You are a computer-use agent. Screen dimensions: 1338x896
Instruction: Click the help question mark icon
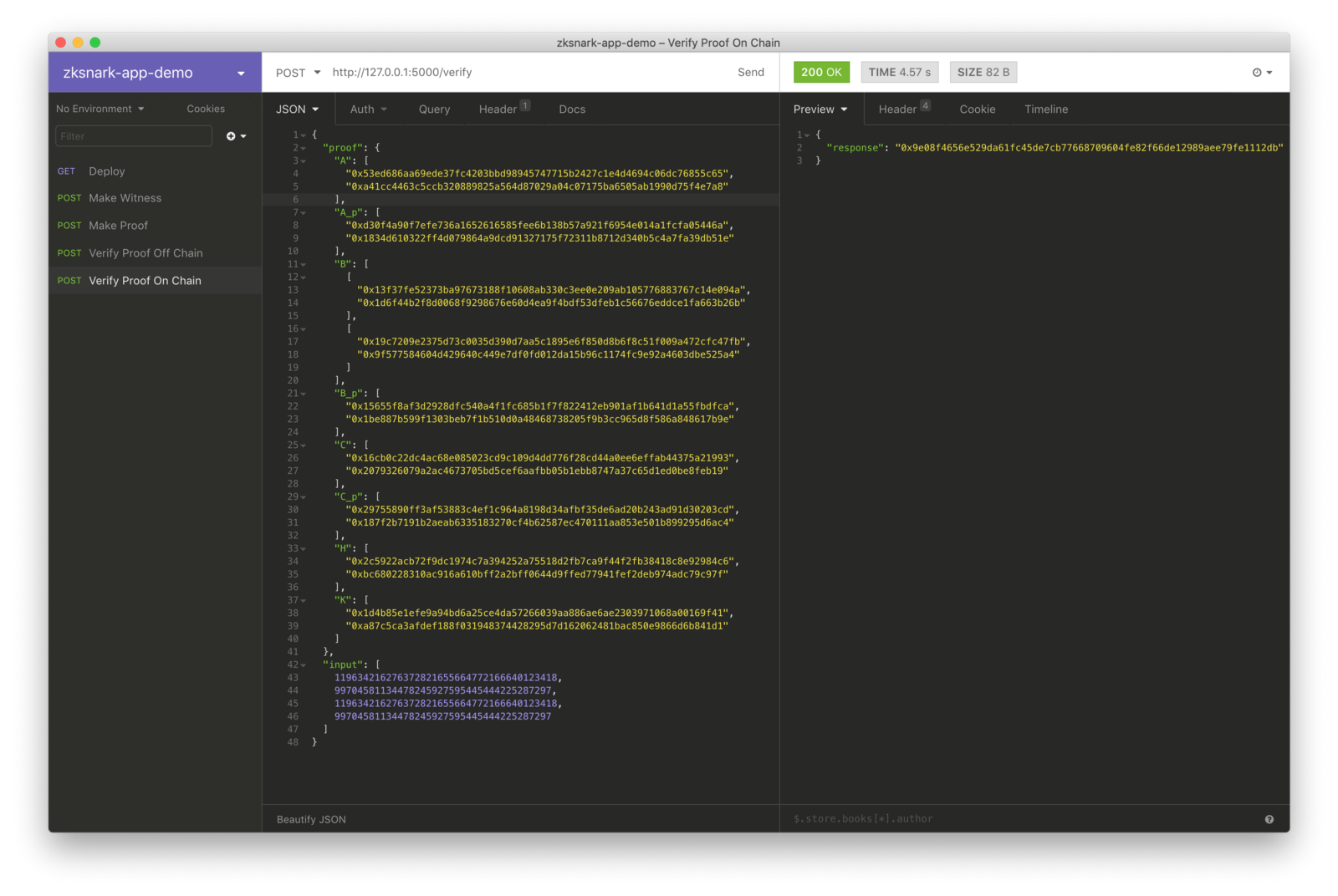click(x=1269, y=819)
